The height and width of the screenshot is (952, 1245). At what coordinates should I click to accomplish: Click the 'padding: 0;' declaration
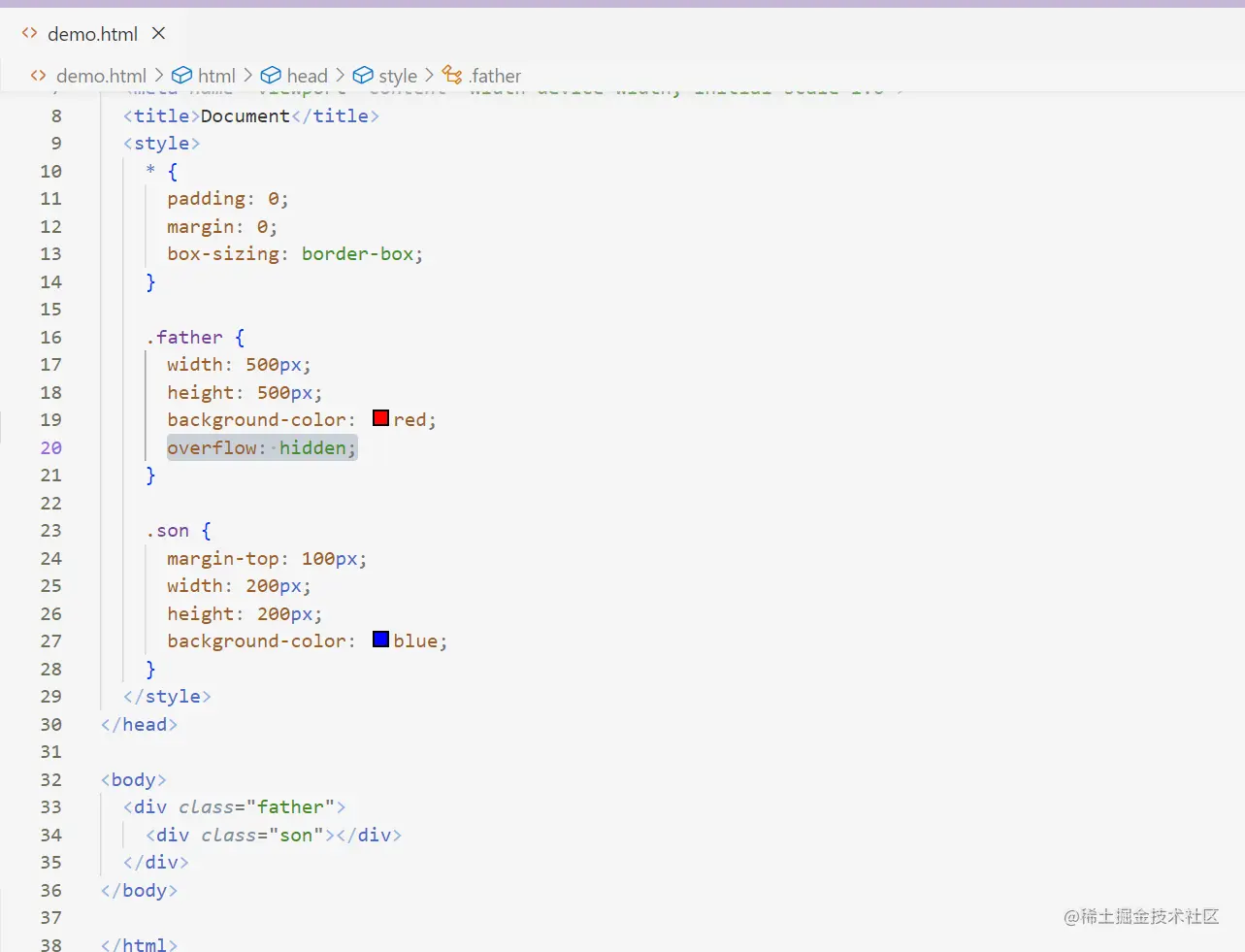point(228,199)
